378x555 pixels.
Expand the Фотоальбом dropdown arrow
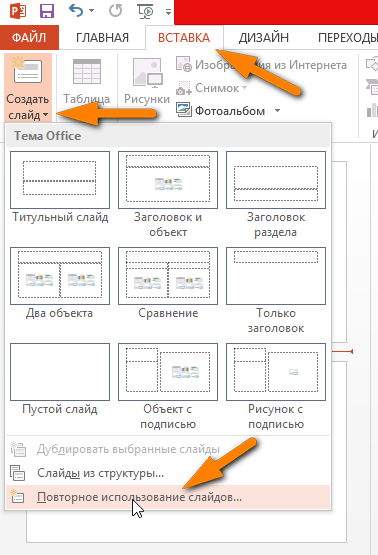coord(278,111)
